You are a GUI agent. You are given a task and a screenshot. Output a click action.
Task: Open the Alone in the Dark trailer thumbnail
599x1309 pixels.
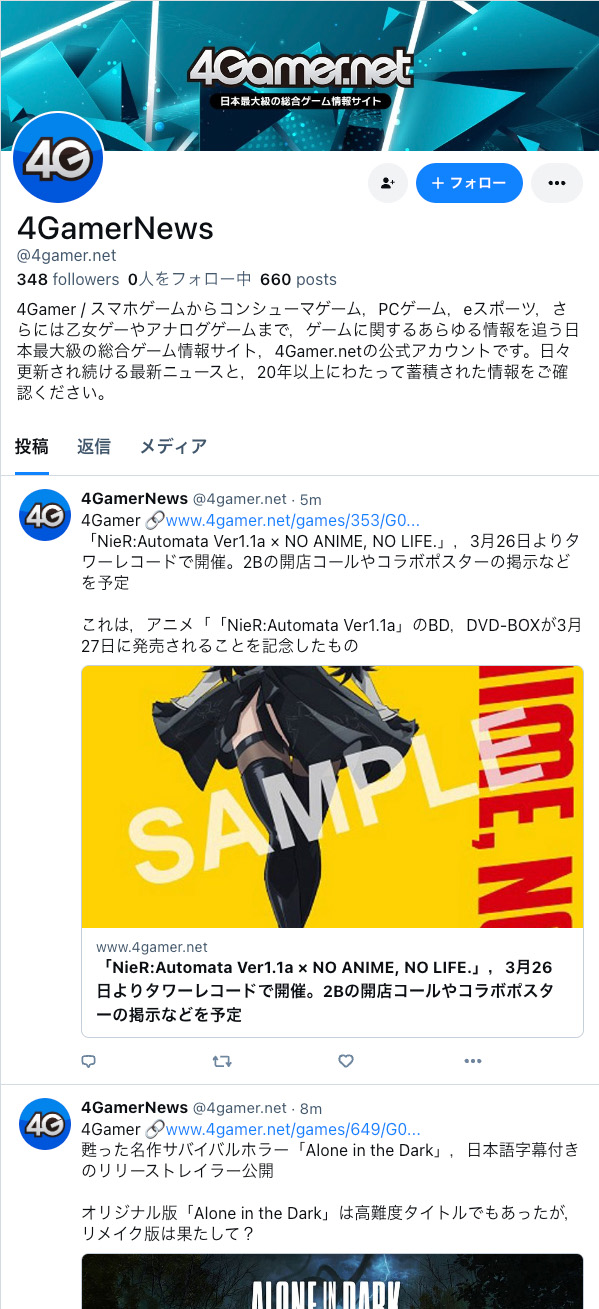click(x=332, y=1281)
